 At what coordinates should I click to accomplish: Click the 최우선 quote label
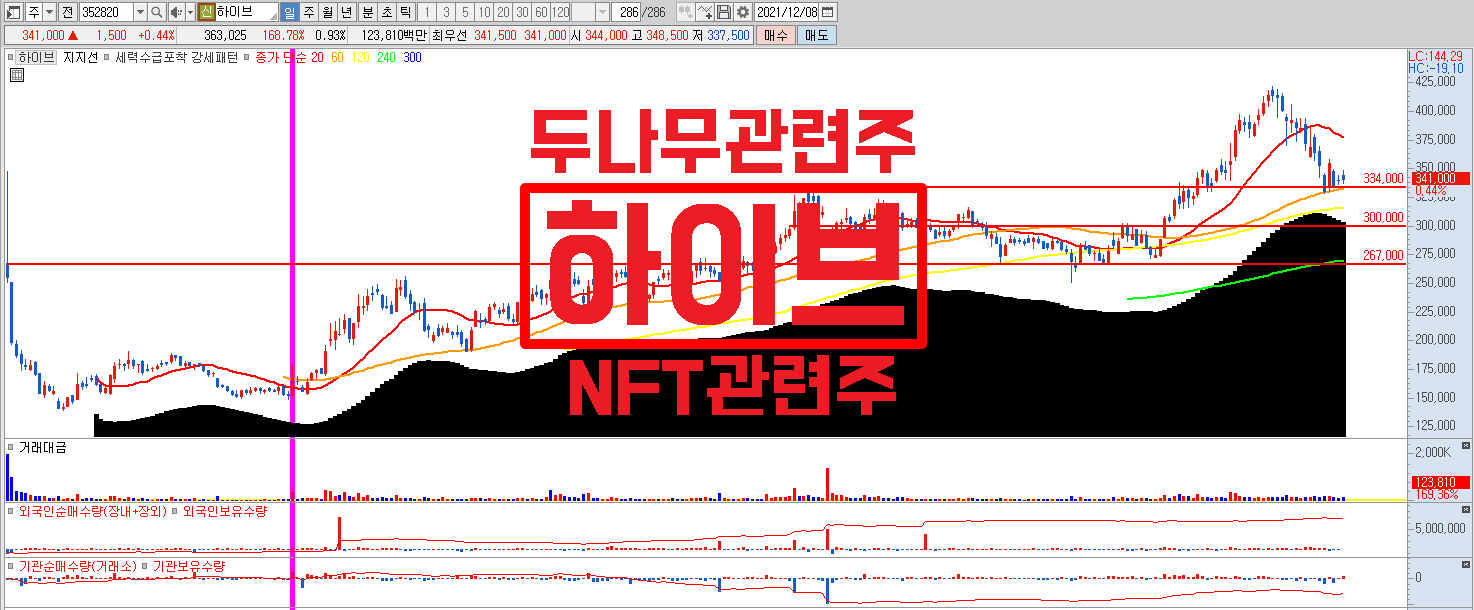[x=451, y=35]
